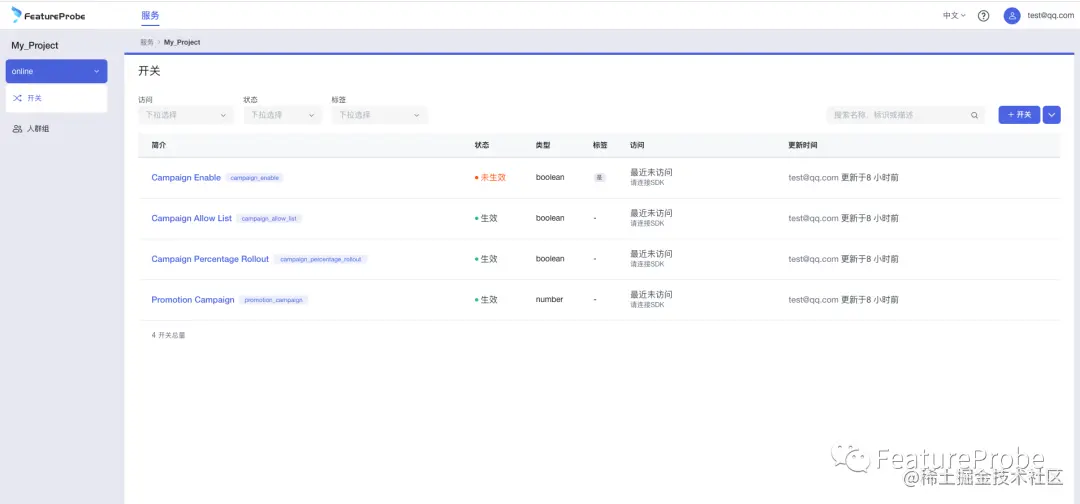The width and height of the screenshot is (1080, 504).
Task: Click the FeatureProbe logo
Action: [x=48, y=15]
